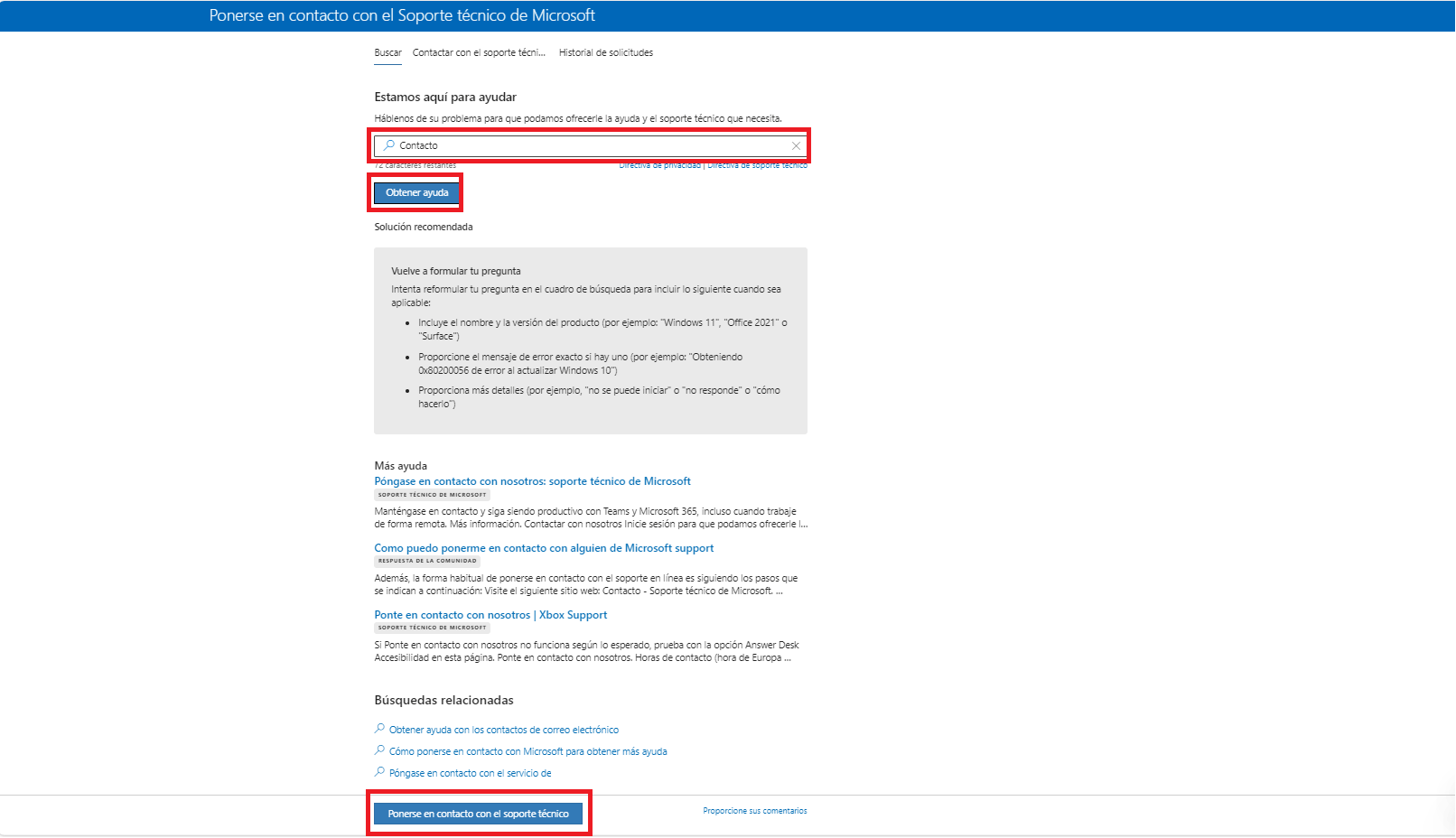Click the "Estamos aquí para ayudar" heading
The width and height of the screenshot is (1456, 838).
point(445,97)
